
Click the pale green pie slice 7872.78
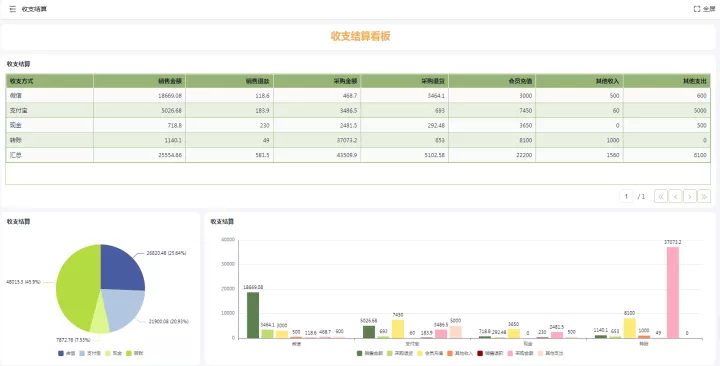click(101, 321)
